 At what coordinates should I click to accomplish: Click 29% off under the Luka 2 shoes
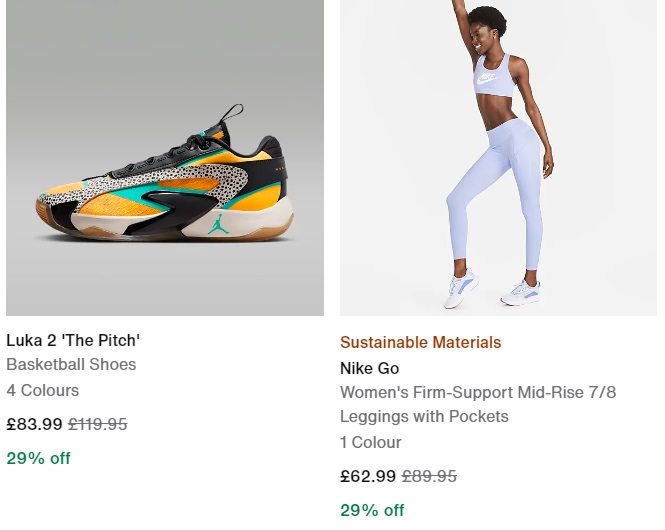38,459
